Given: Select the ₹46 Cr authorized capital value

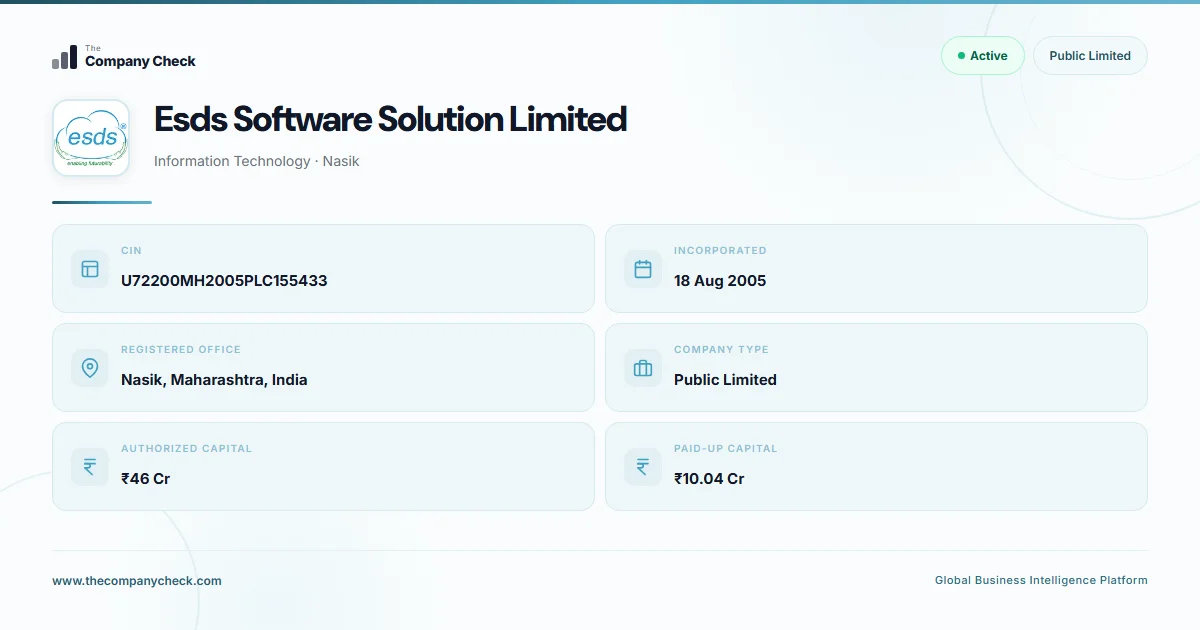Looking at the screenshot, I should [146, 479].
